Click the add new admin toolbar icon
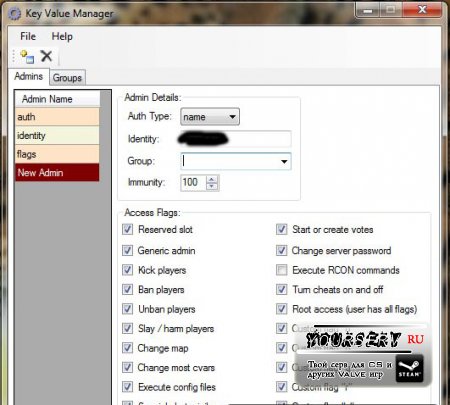The image size is (450, 405). (27, 56)
